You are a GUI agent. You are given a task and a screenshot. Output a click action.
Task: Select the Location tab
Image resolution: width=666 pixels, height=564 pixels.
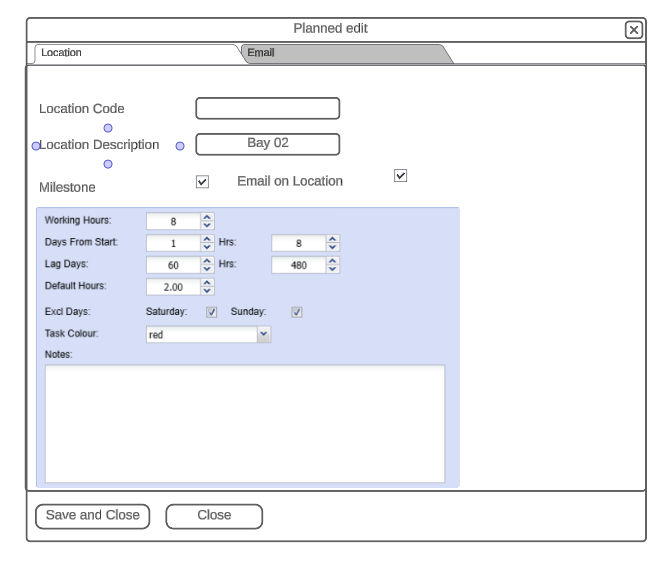point(137,54)
